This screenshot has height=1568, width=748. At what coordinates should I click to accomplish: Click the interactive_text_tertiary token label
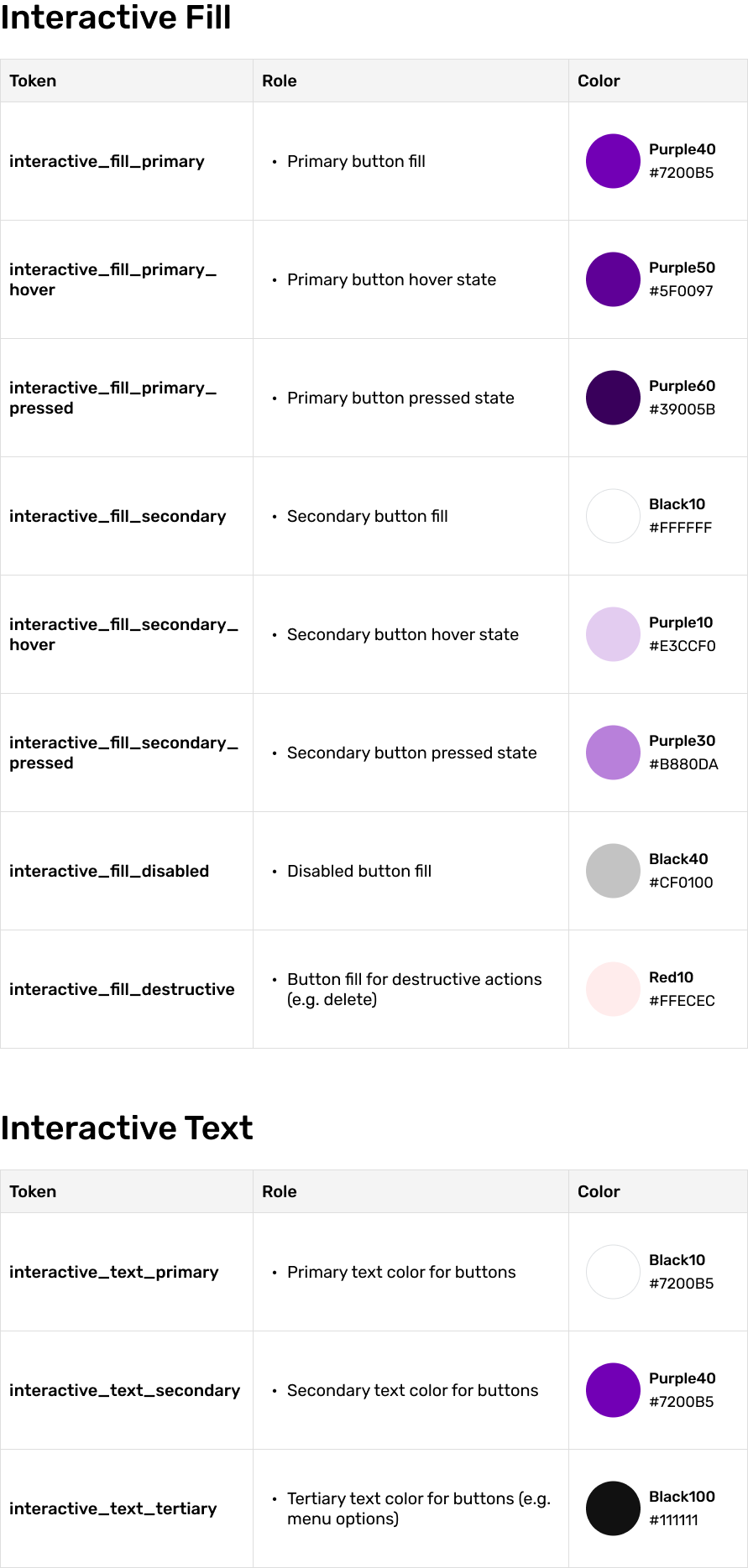[112, 1508]
